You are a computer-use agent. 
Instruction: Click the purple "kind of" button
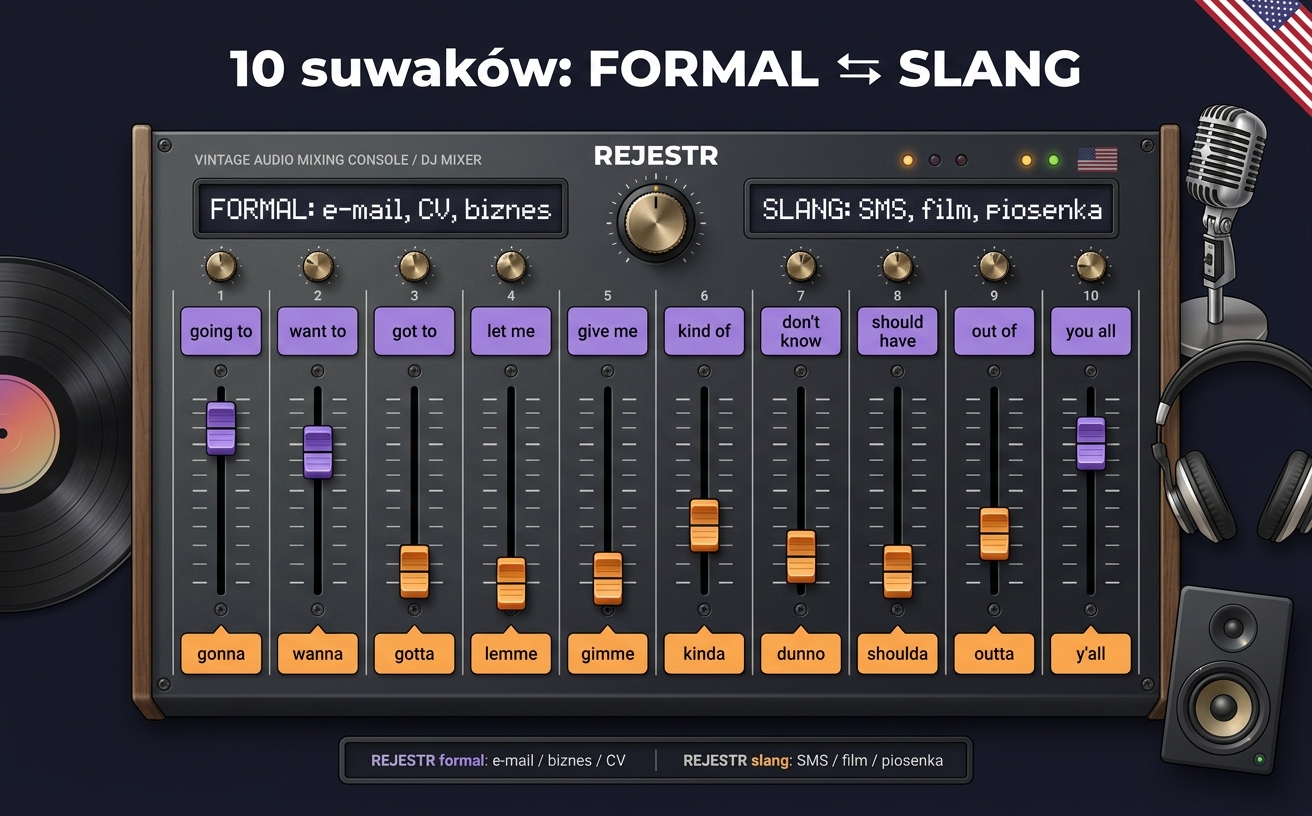704,332
